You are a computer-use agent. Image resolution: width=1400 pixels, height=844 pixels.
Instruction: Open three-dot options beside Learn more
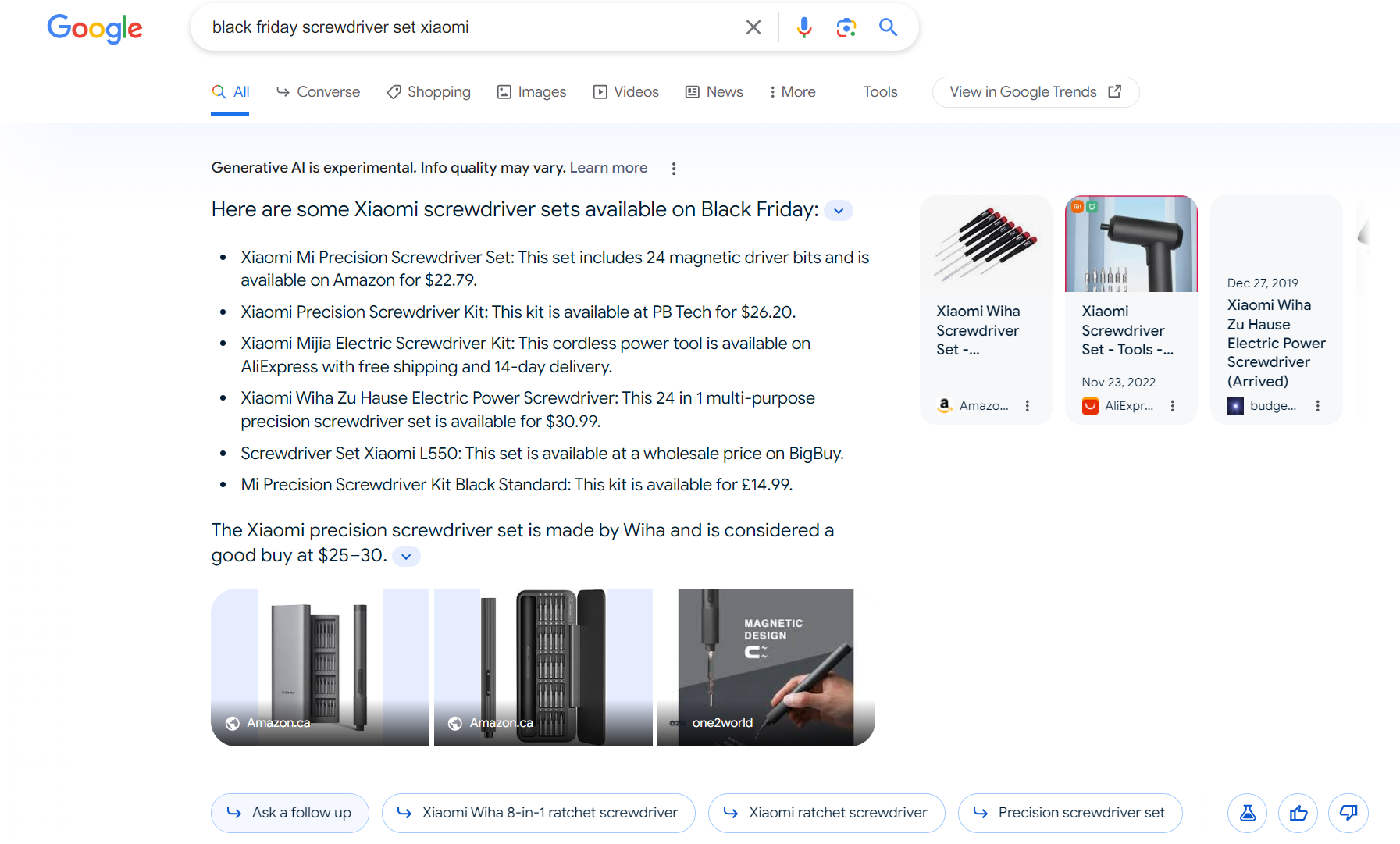[674, 169]
